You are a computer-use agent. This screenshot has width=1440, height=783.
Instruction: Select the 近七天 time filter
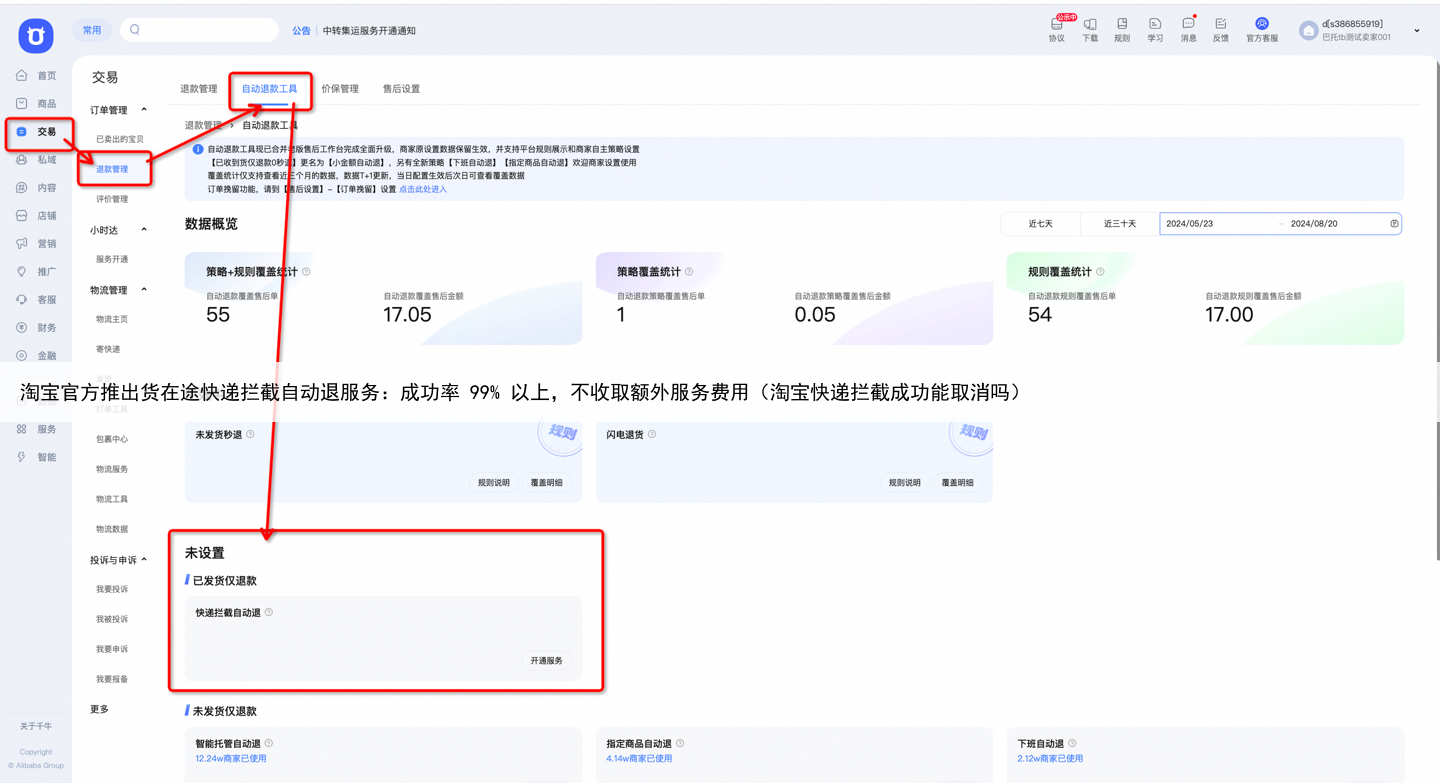(x=1040, y=223)
